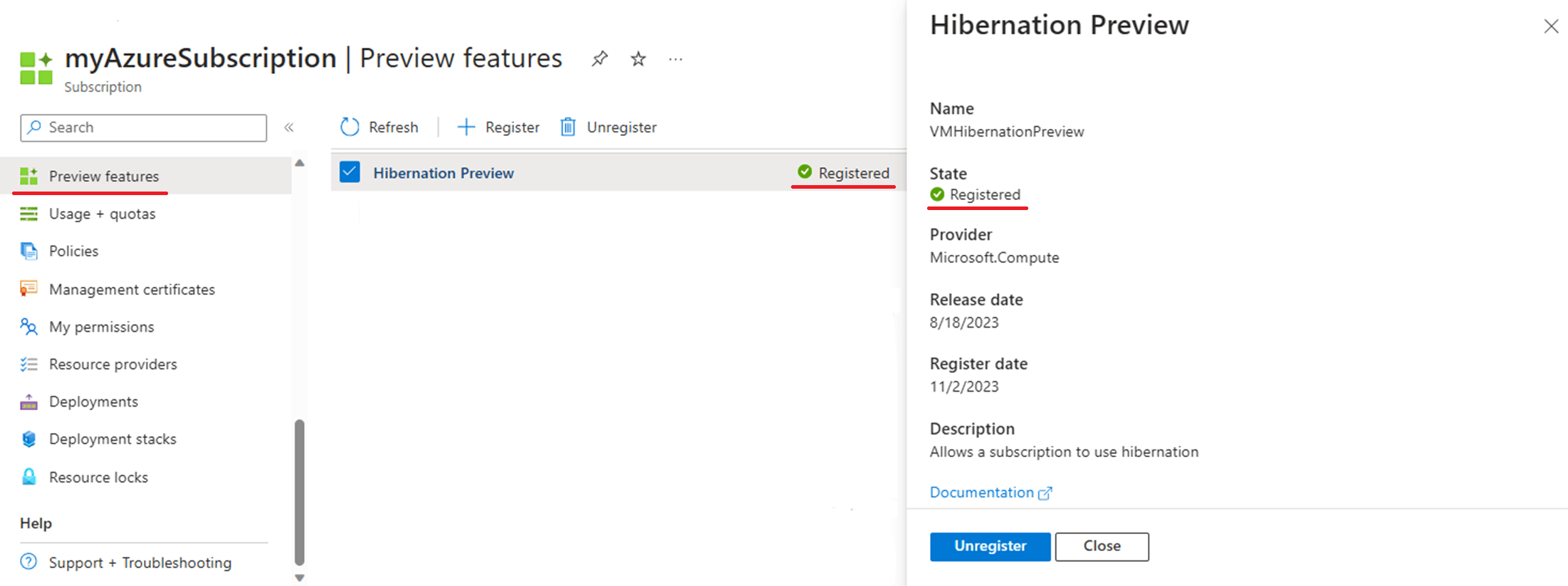Uncheck the Hibernation Preview checkbox

click(x=350, y=172)
